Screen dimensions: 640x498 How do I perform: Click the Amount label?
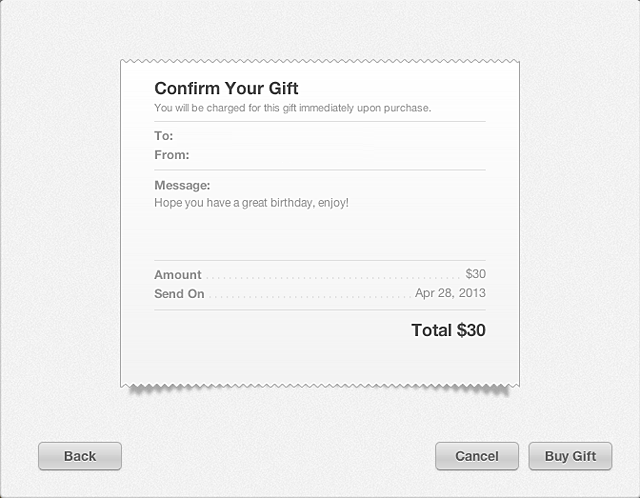pos(178,275)
